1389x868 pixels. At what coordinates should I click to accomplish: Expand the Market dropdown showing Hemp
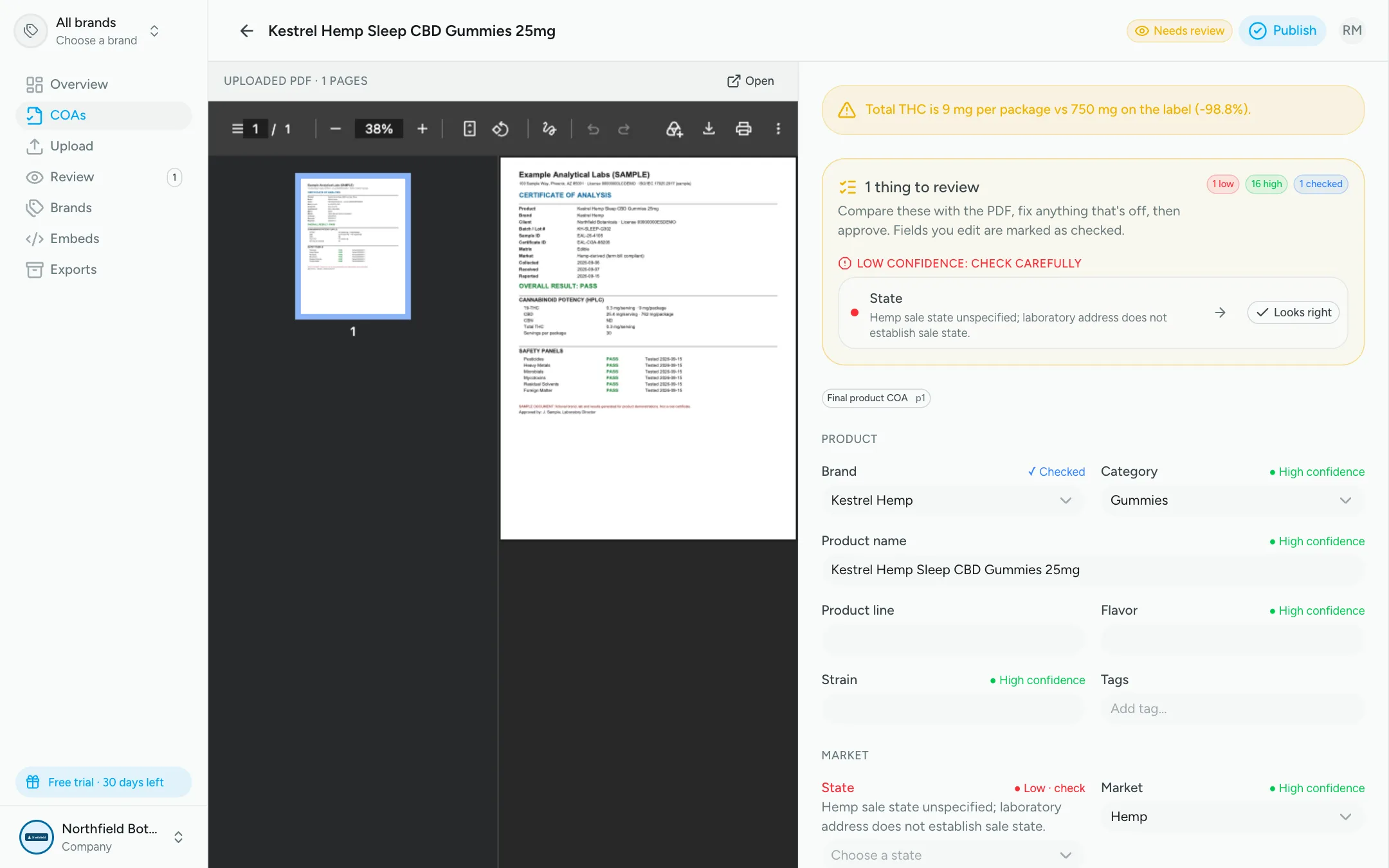click(1233, 817)
